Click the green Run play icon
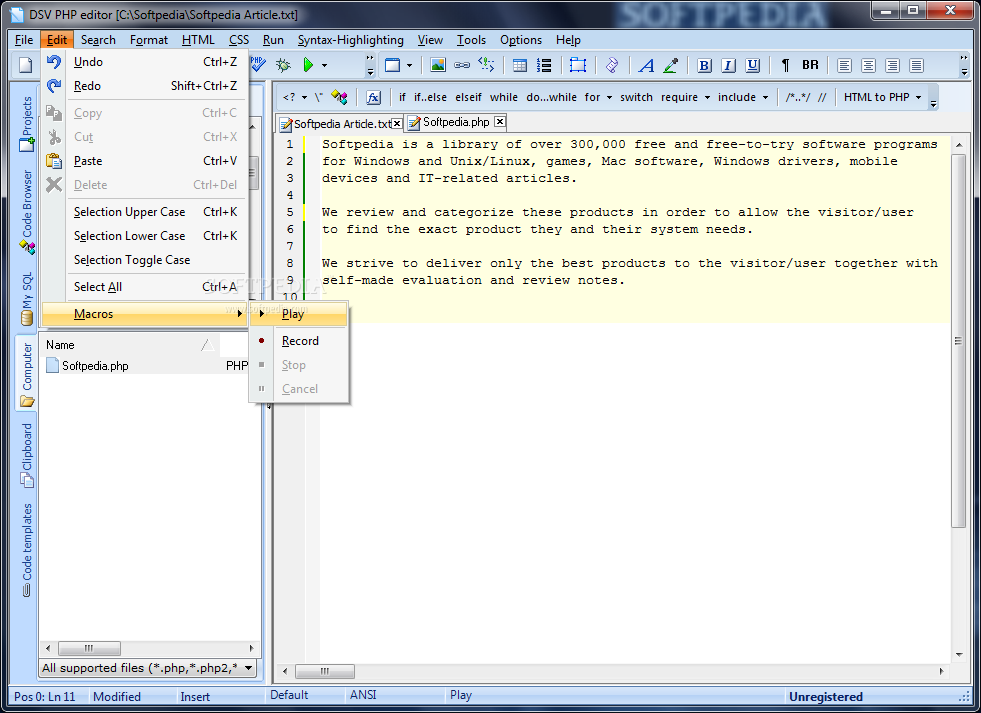981x713 pixels. coord(308,65)
